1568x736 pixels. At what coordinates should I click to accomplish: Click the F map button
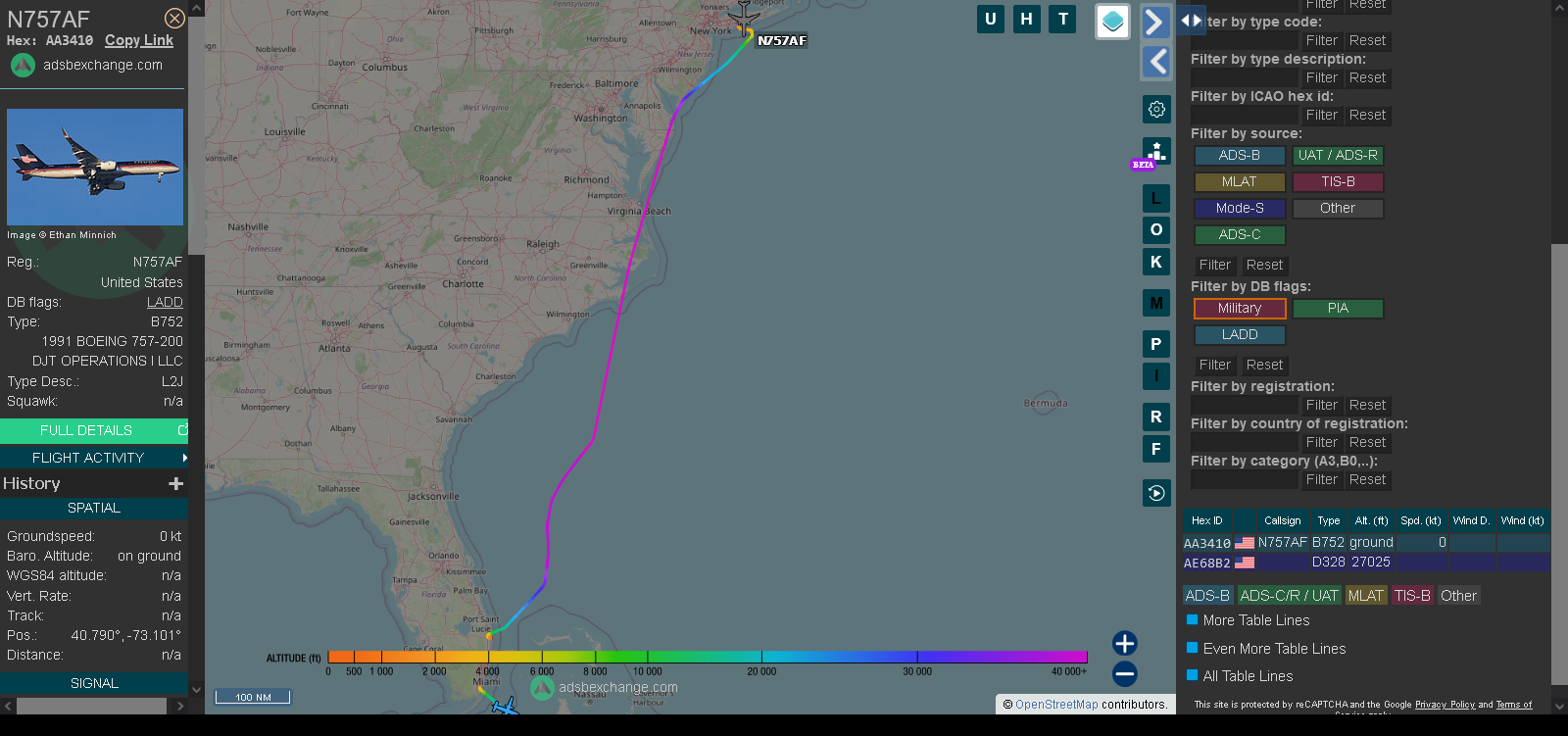click(1156, 449)
